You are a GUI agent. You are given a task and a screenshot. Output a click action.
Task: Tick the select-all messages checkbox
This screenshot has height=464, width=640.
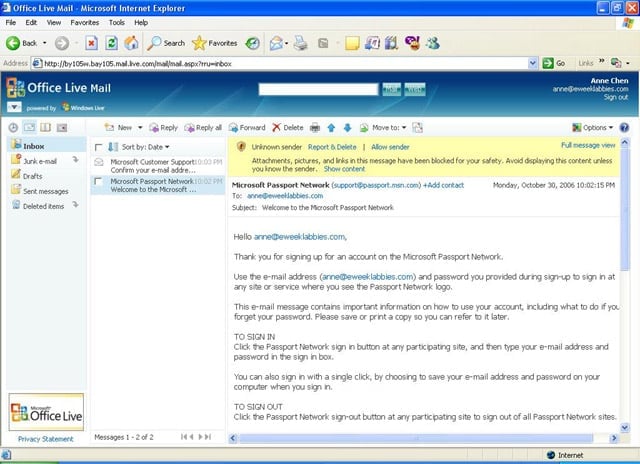point(98,147)
